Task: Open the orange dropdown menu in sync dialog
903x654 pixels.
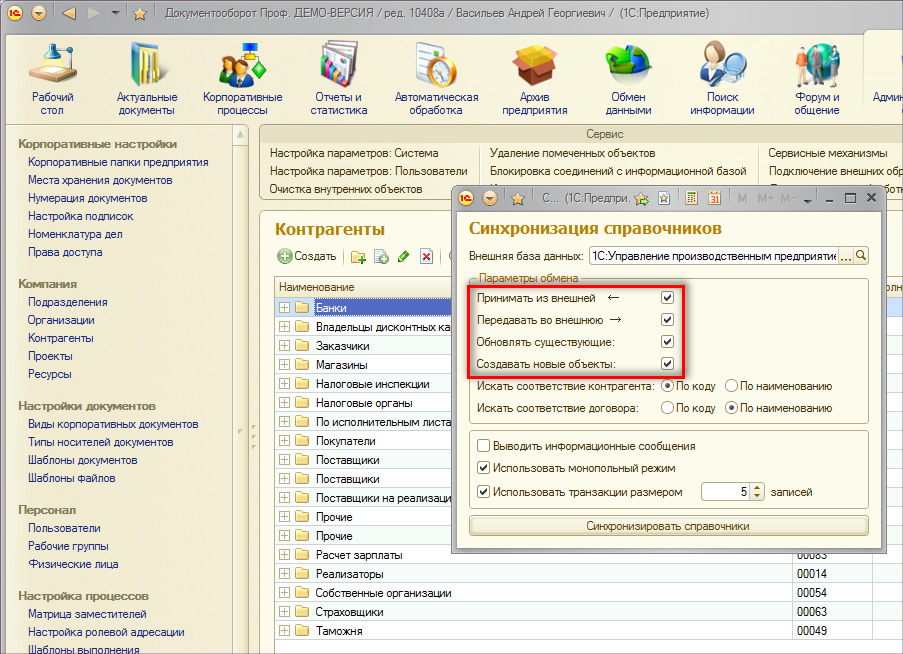Action: tap(490, 199)
